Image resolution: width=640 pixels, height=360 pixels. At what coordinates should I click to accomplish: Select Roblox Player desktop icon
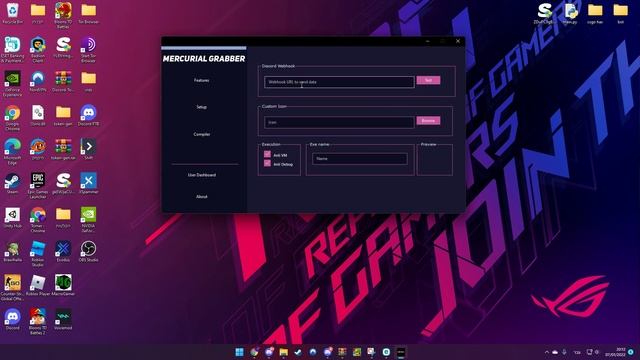point(38,285)
